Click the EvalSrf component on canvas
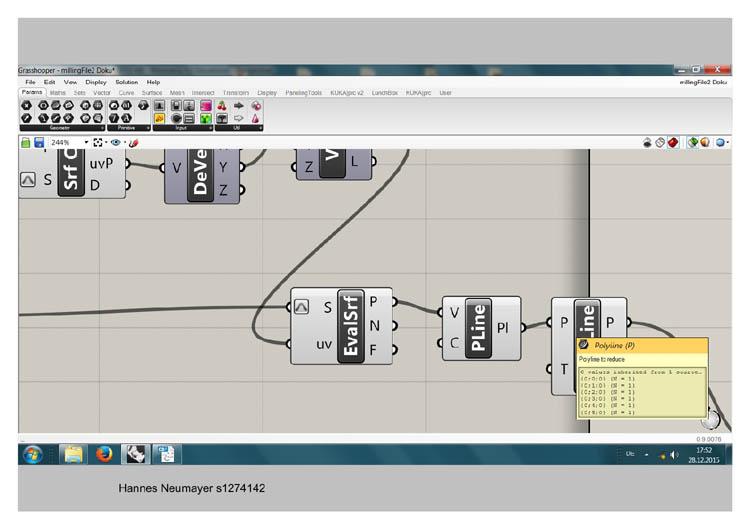 coord(351,326)
